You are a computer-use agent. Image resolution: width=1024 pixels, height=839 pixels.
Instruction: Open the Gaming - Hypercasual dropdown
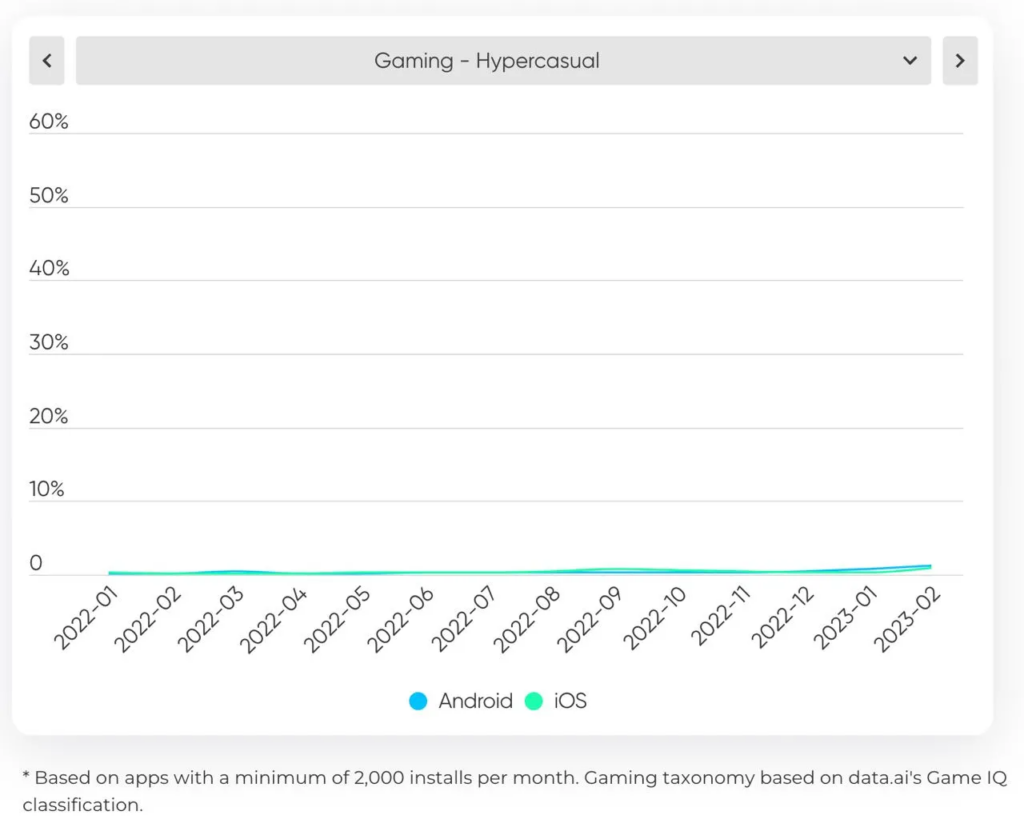[487, 61]
